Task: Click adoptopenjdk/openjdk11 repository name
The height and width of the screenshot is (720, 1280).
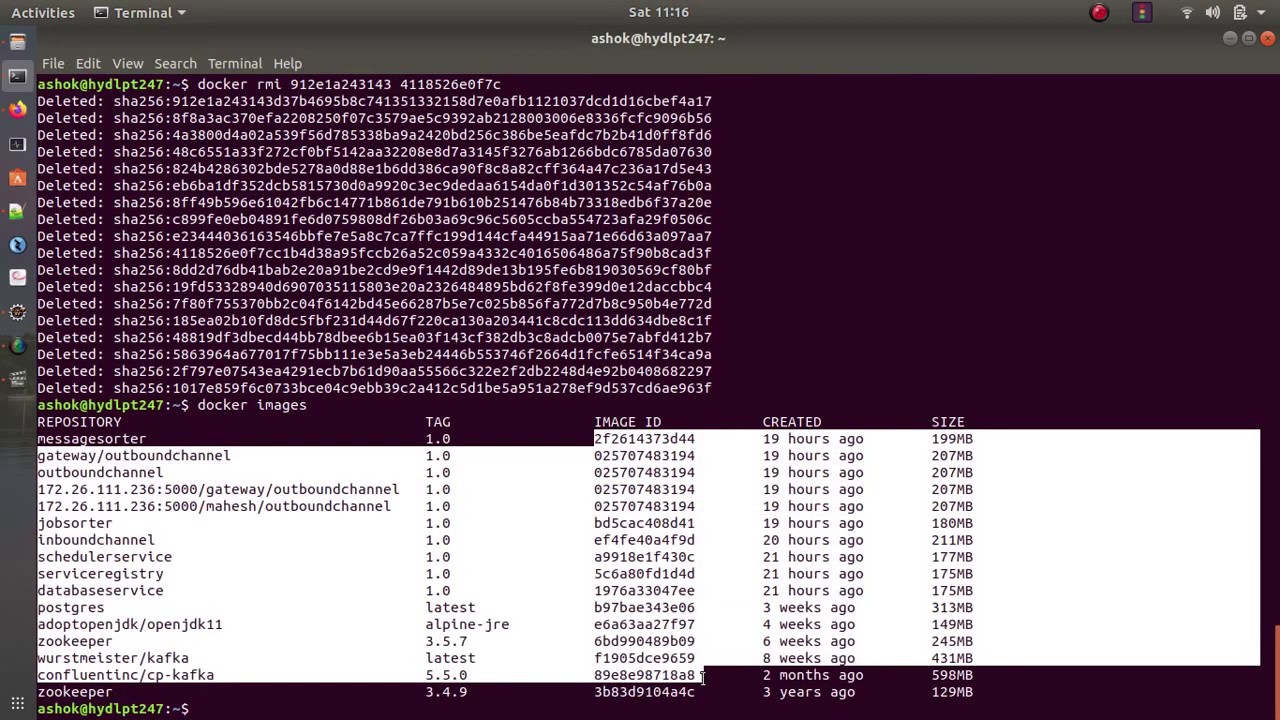Action: point(130,624)
